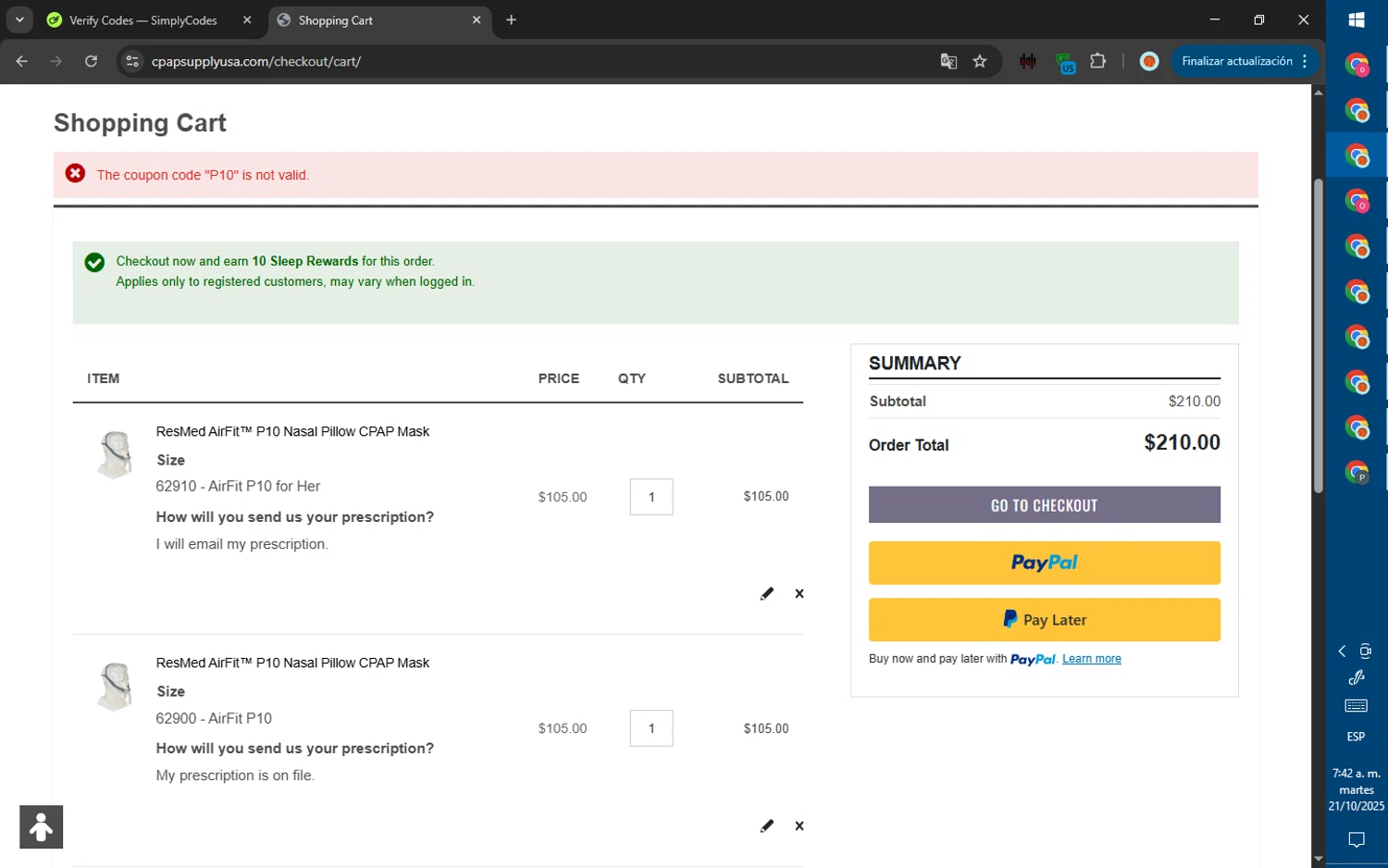Click the scrollbar down arrow
The width and height of the screenshot is (1388, 868).
tap(1319, 860)
